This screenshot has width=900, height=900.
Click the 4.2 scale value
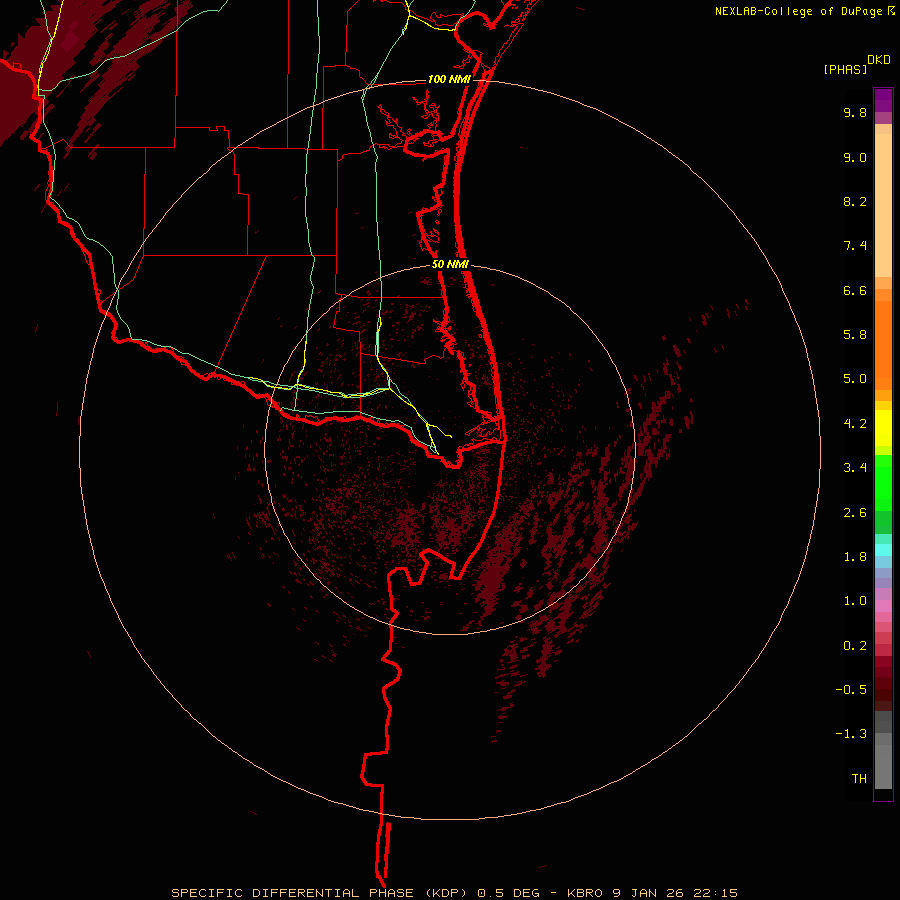point(855,424)
